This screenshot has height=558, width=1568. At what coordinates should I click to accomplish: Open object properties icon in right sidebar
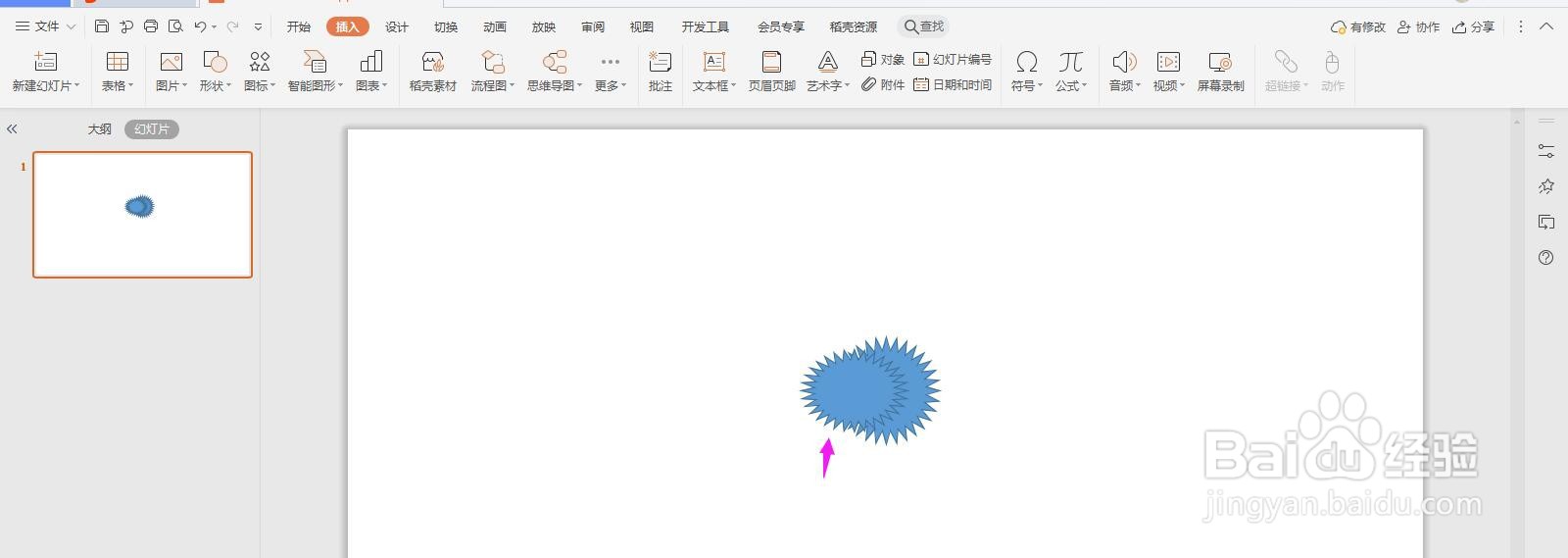tap(1546, 151)
